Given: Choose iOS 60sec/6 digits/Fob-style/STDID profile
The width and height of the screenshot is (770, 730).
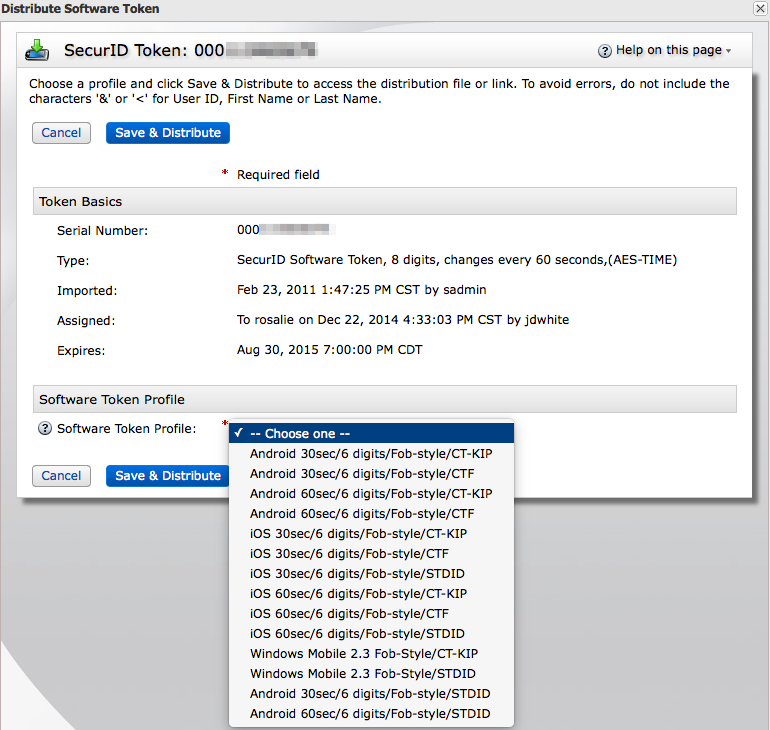Looking at the screenshot, I should pyautogui.click(x=371, y=634).
